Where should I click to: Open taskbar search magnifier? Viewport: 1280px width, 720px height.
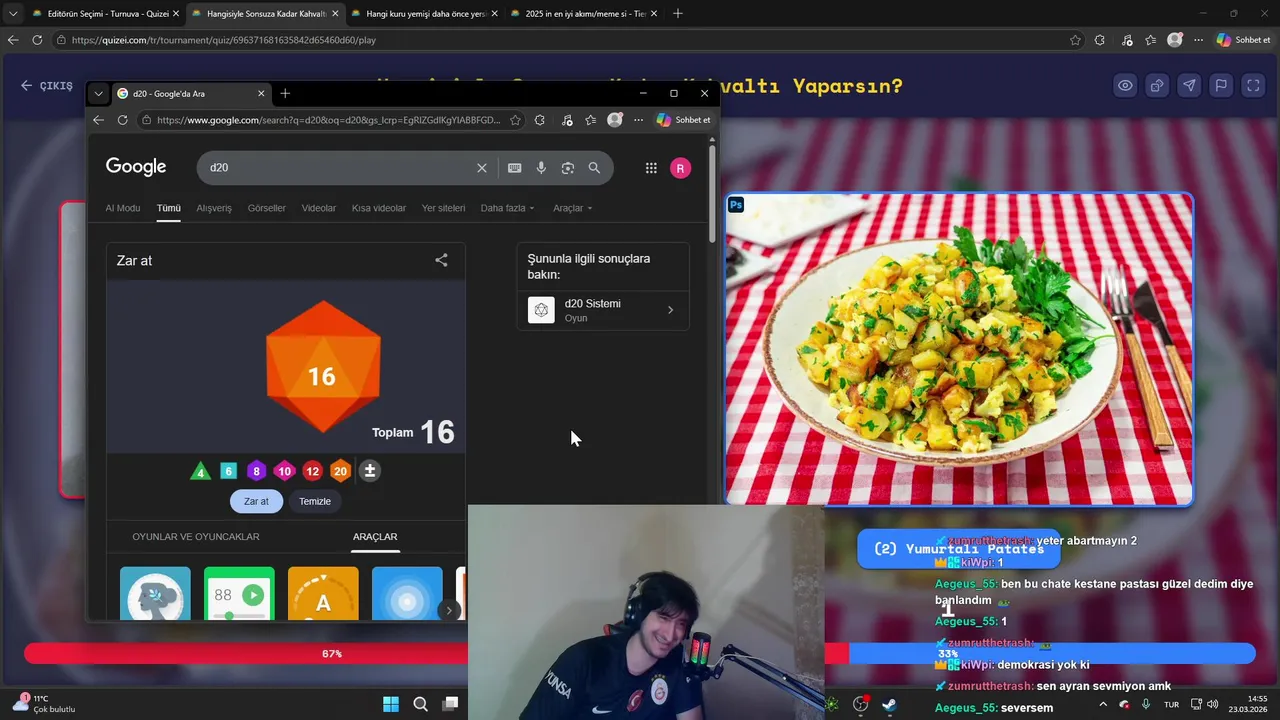[421, 704]
